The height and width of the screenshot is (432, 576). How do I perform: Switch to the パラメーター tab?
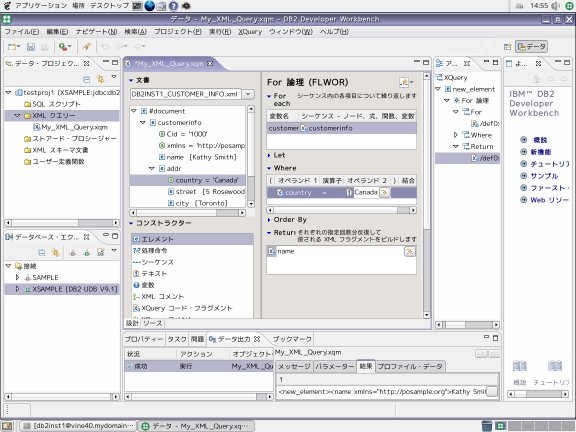(x=335, y=366)
